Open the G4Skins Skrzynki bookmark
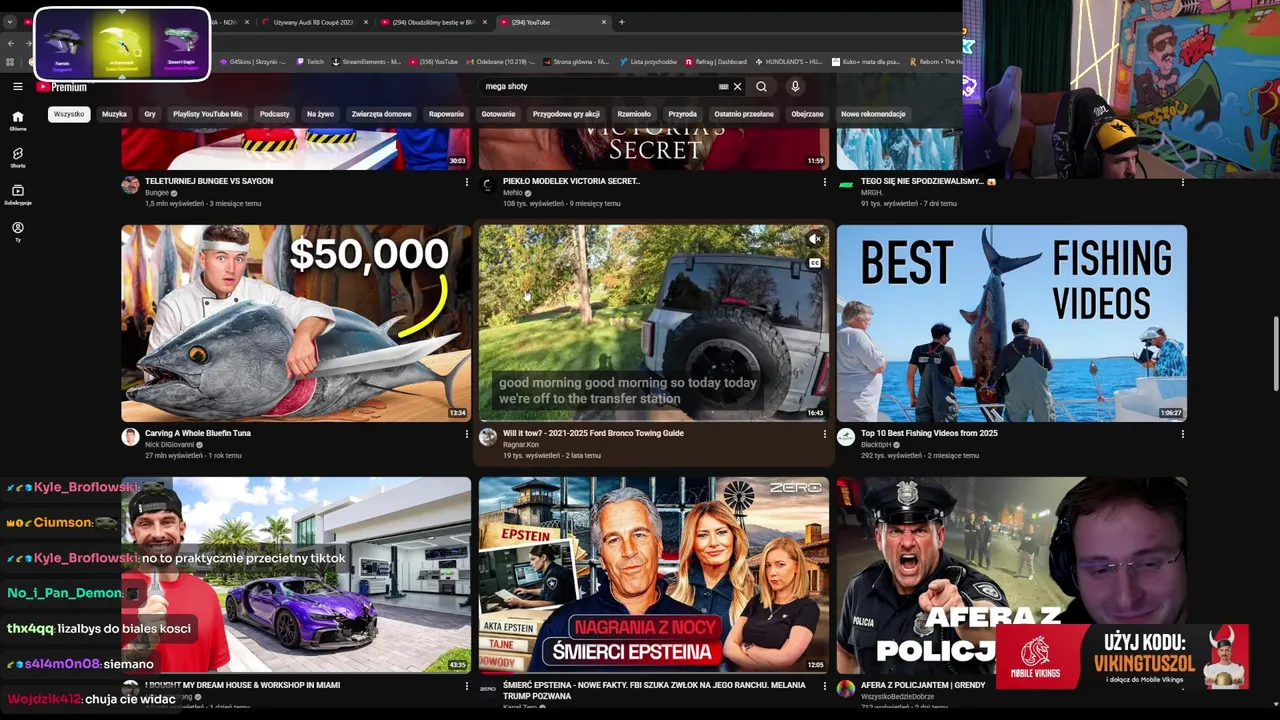This screenshot has height=720, width=1280. 252,62
